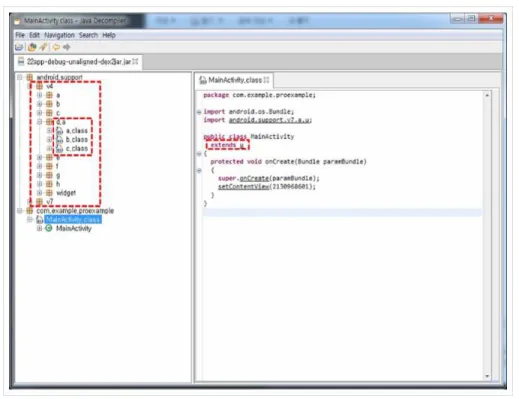Open the Search menu
519x399 pixels.
(x=88, y=35)
